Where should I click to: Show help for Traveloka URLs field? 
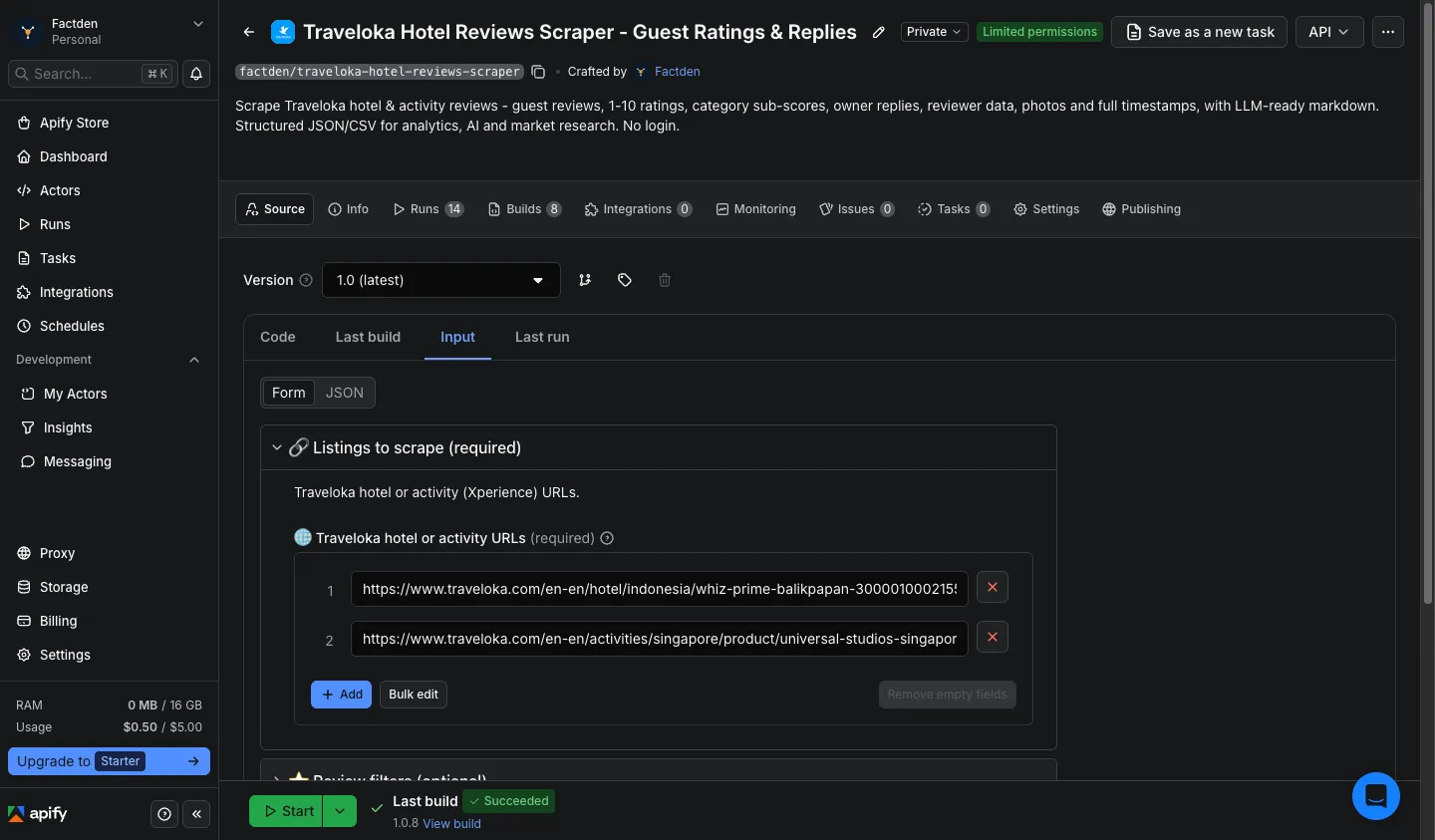[x=607, y=538]
